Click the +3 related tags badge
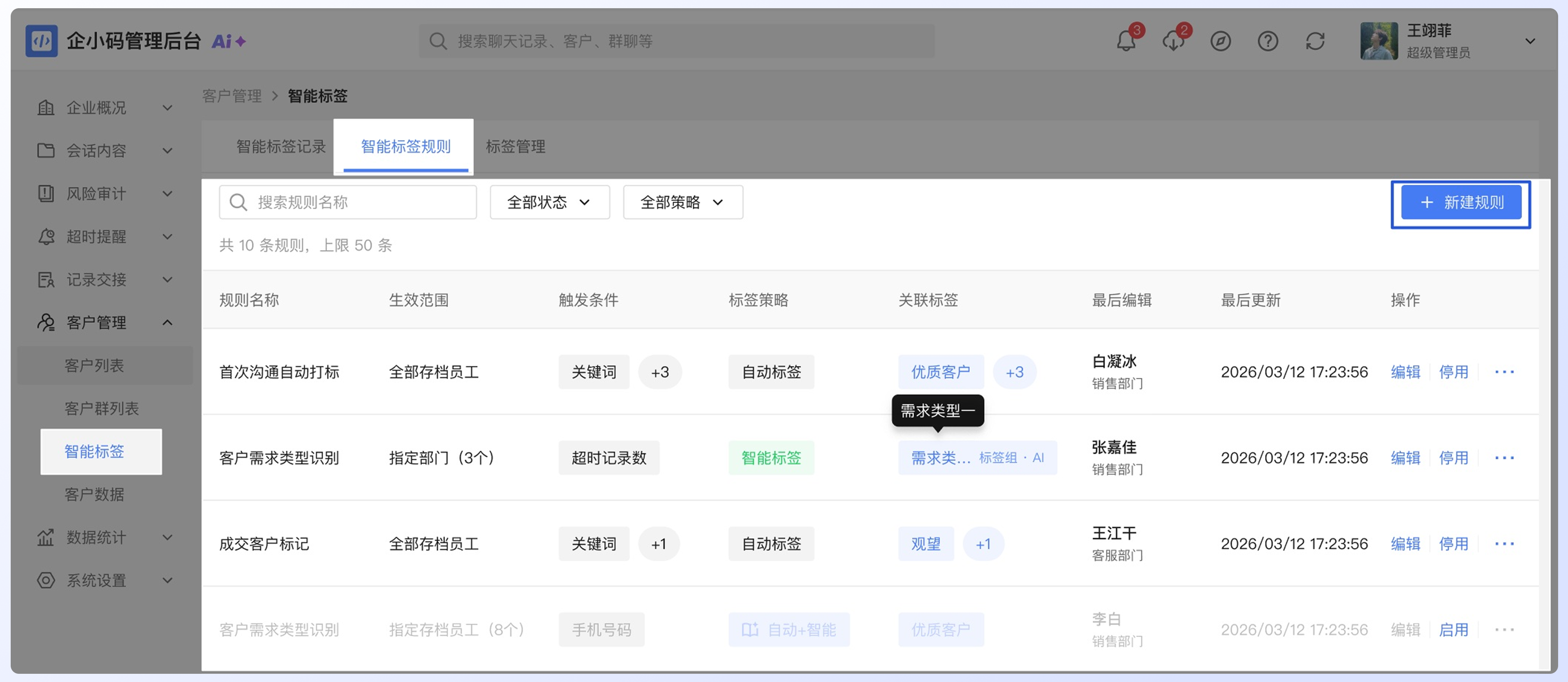Screen dimensions: 1568x682 coord(1014,372)
